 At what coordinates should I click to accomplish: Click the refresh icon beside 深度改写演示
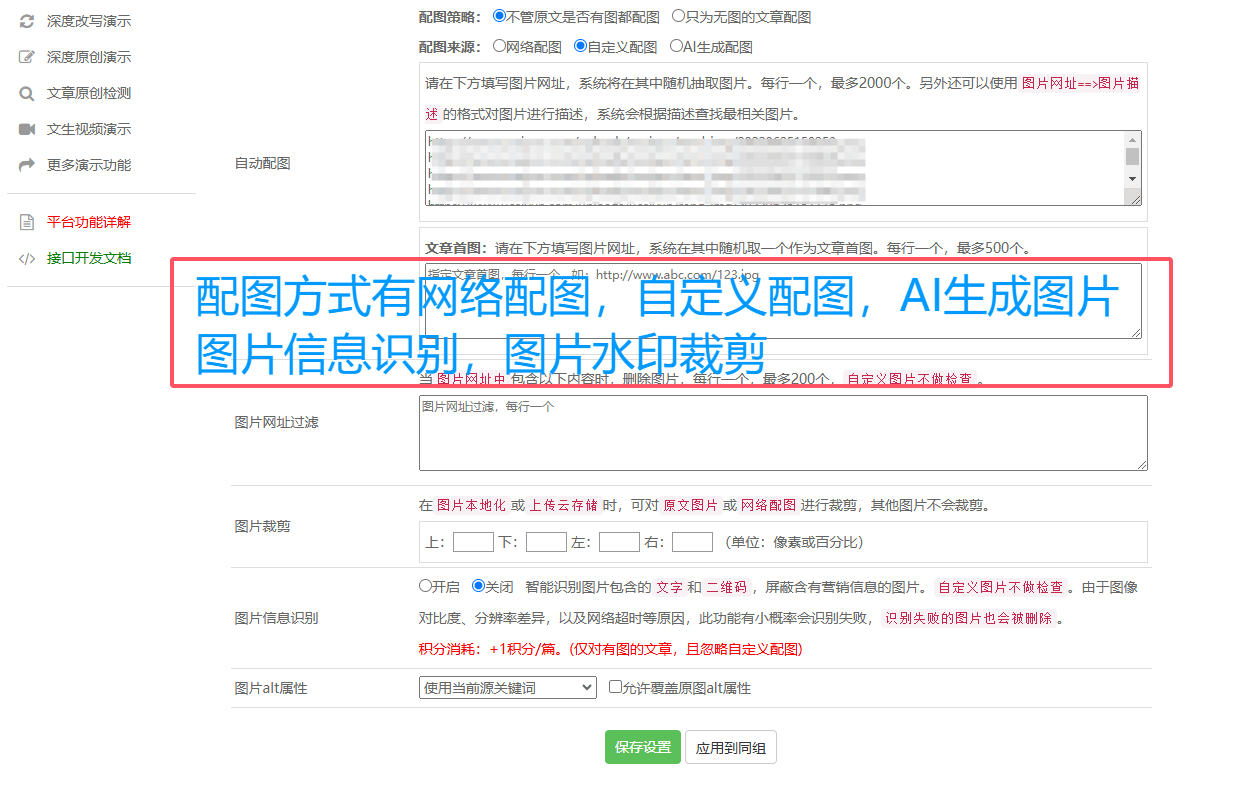(27, 21)
